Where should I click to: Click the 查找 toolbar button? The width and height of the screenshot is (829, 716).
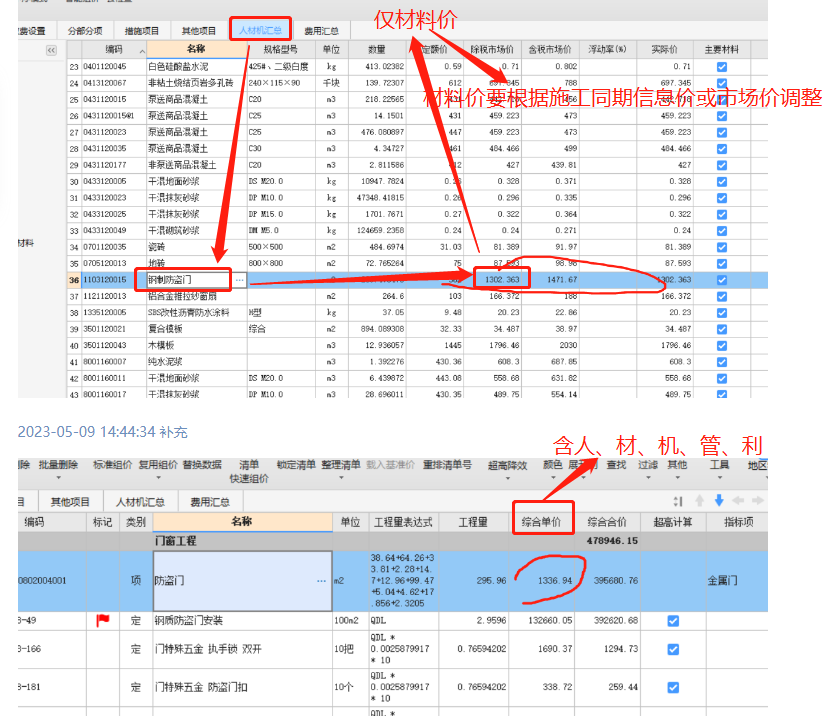pyautogui.click(x=616, y=465)
